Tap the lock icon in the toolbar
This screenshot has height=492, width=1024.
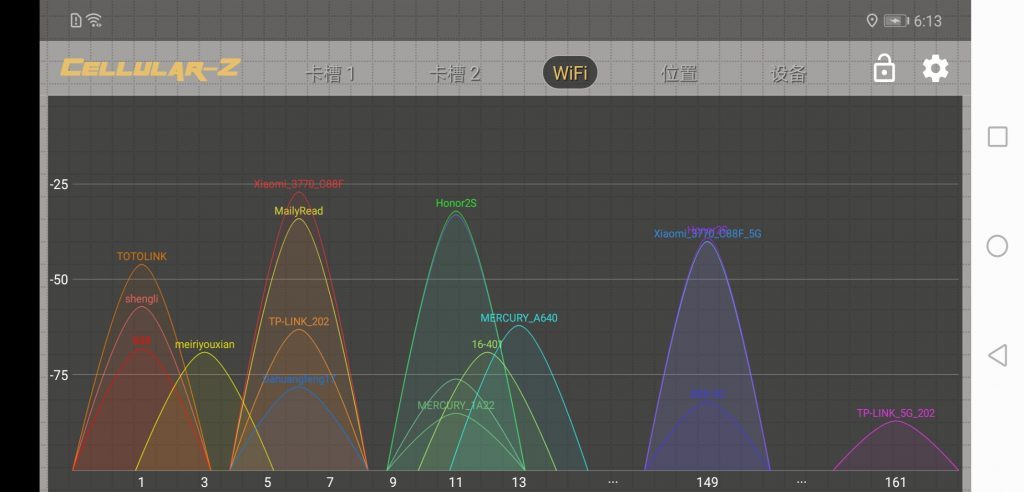pos(884,69)
